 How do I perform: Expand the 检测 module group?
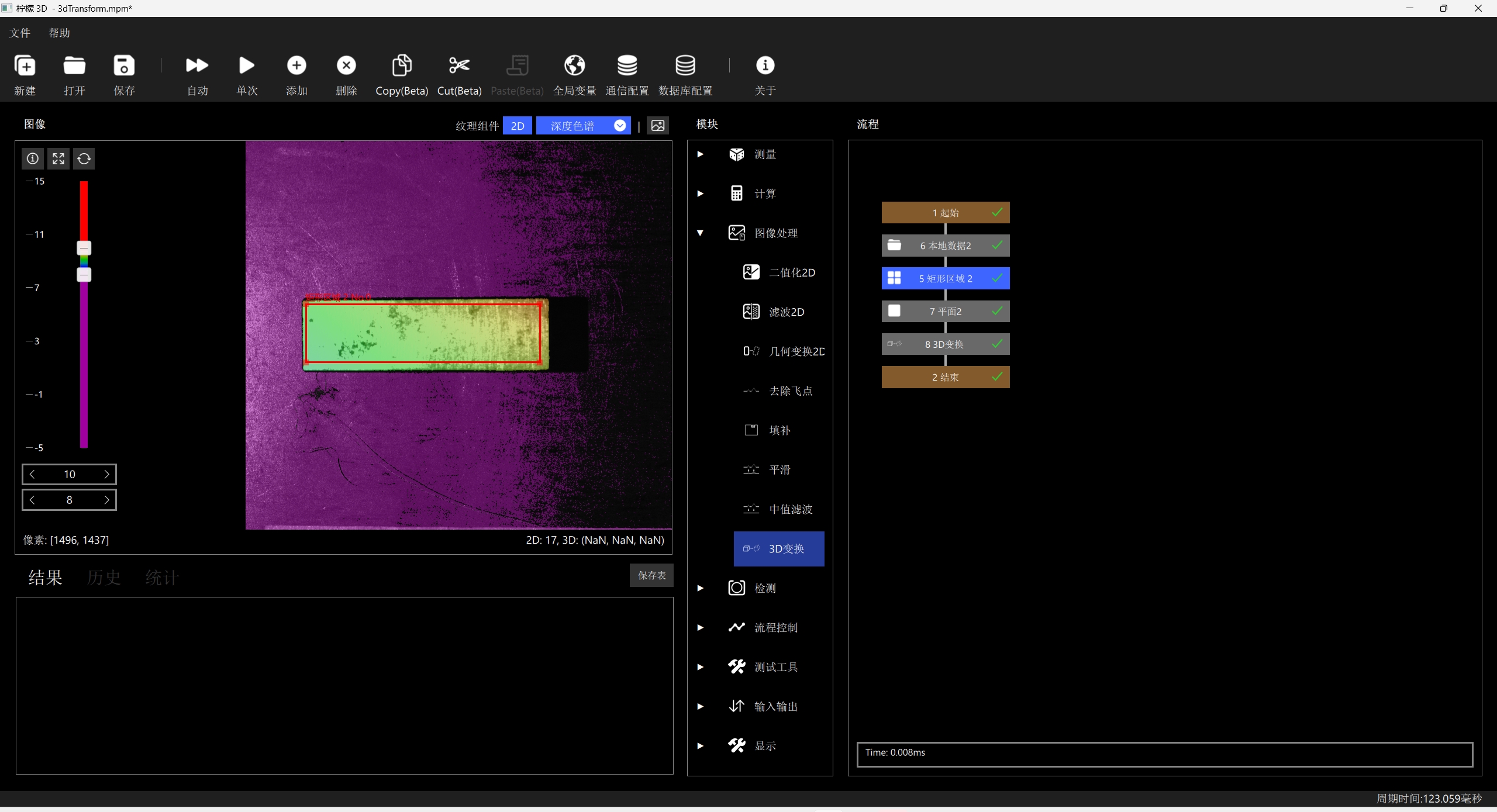tap(700, 588)
